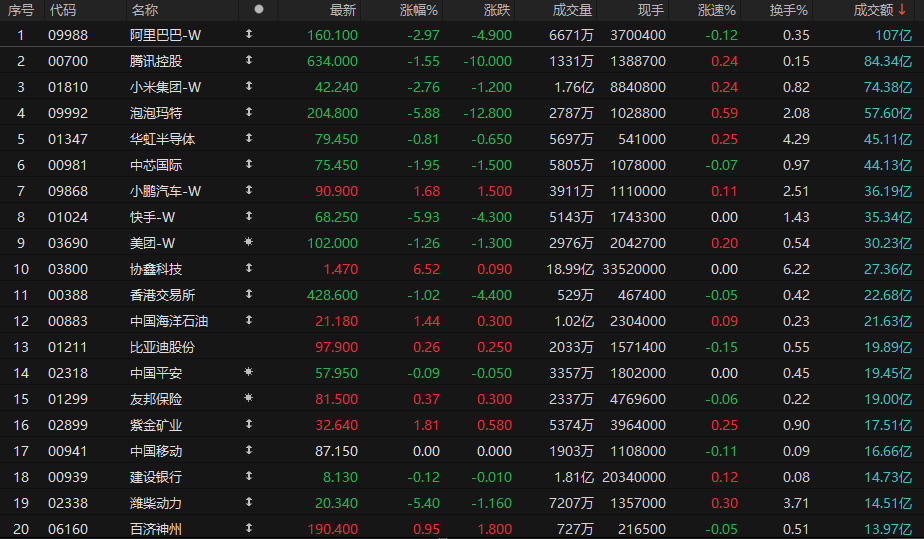The image size is (924, 539).
Task: Click the 190.400 price of 百济神州
Action: (x=332, y=529)
